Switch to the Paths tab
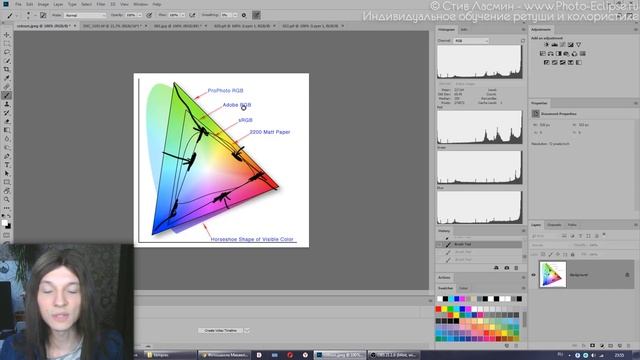Screen dimensions: 640x360 572,225
